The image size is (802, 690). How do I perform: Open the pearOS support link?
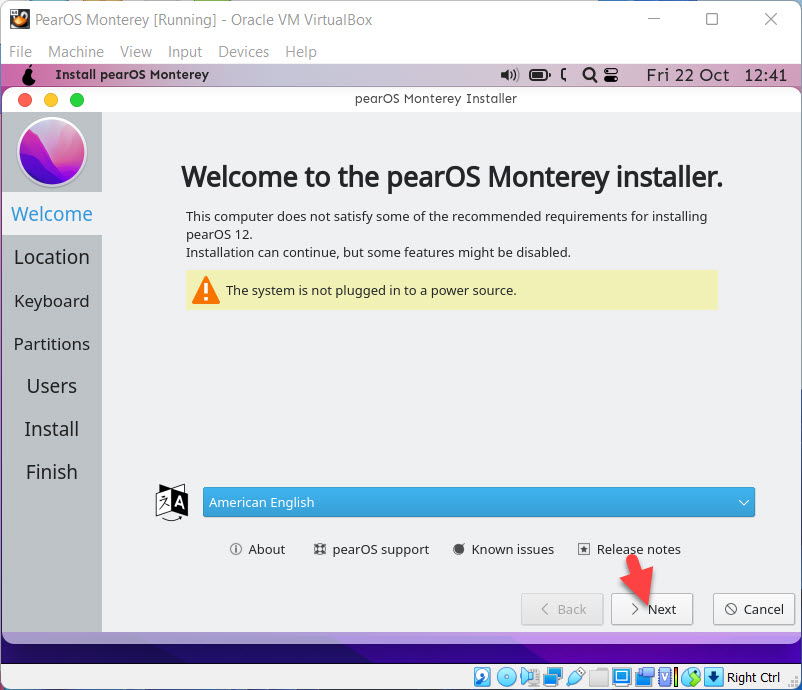[x=371, y=549]
